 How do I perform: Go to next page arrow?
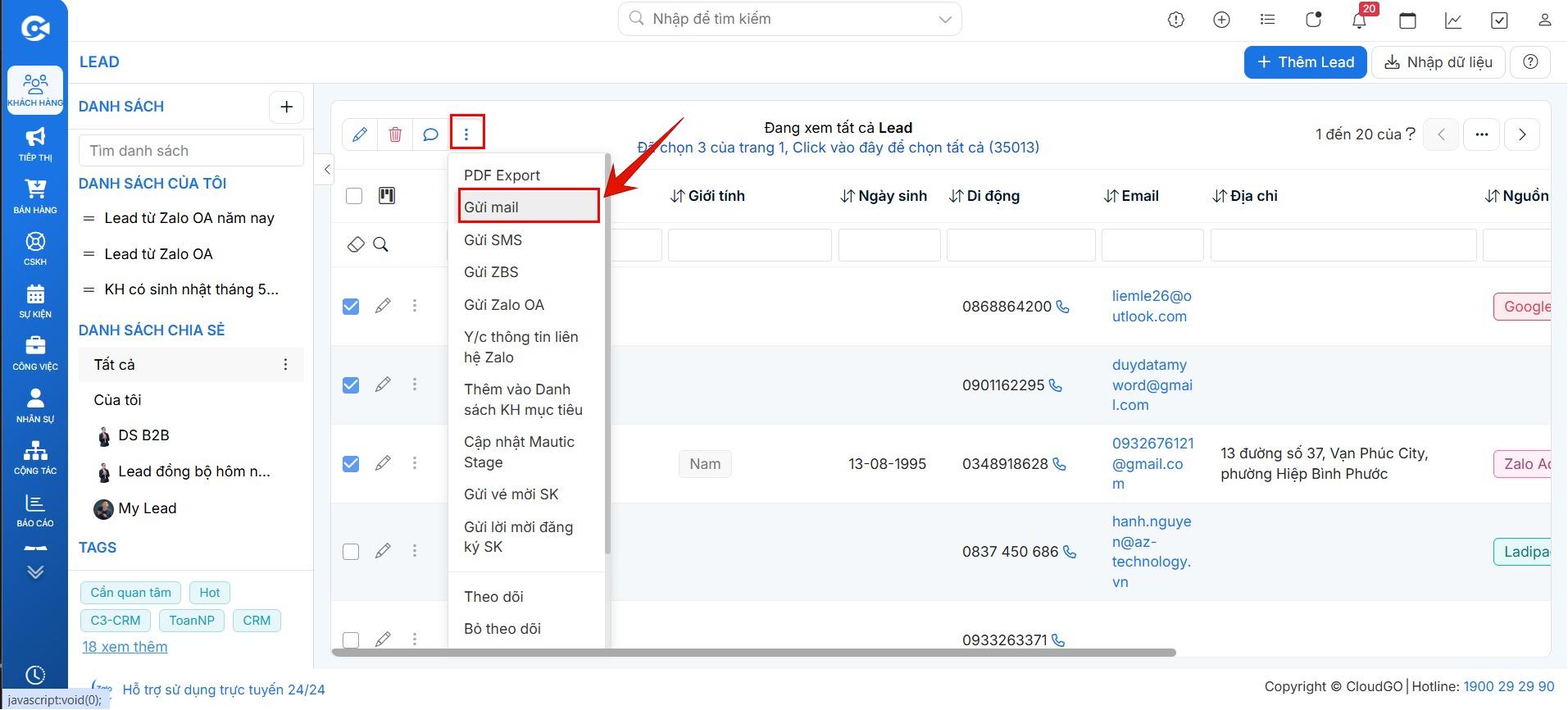tap(1522, 134)
